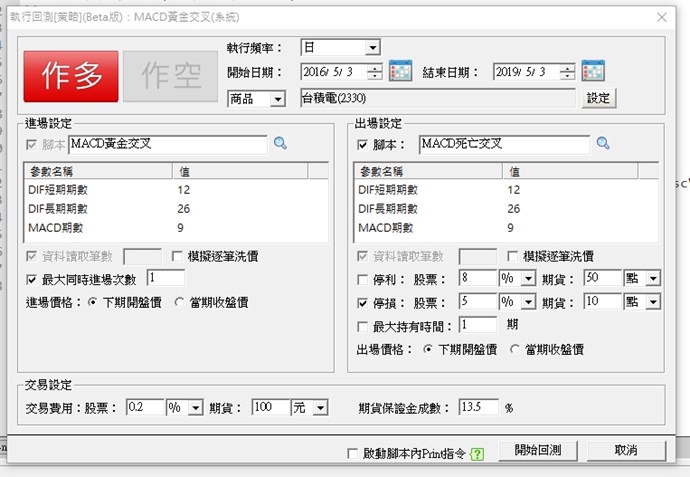Enable the 最大持有時間 checkbox
This screenshot has width=690, height=477.
coord(363,326)
